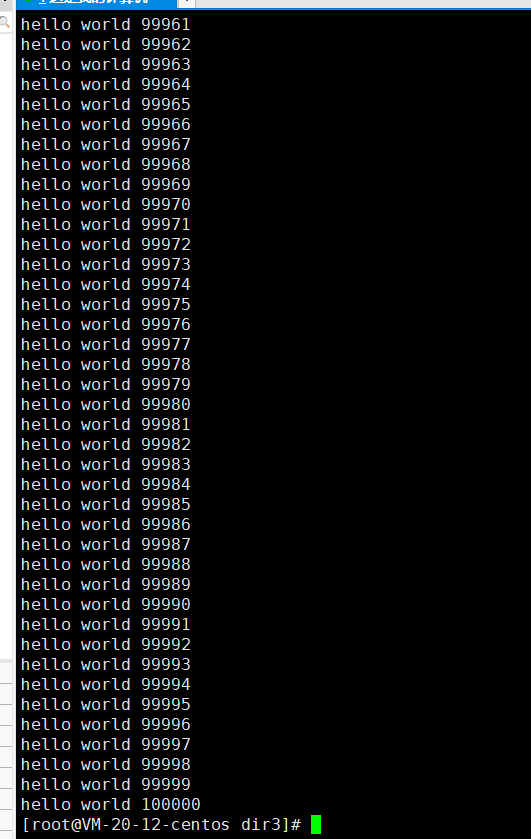Click the output line ending in 99985
The height and width of the screenshot is (839, 531).
click(x=105, y=505)
